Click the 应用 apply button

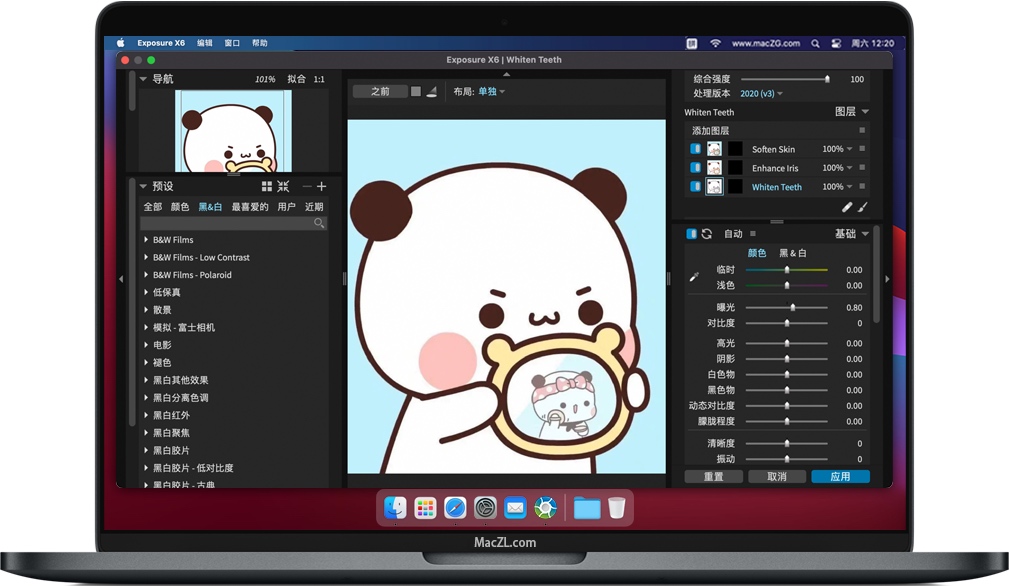click(x=840, y=476)
